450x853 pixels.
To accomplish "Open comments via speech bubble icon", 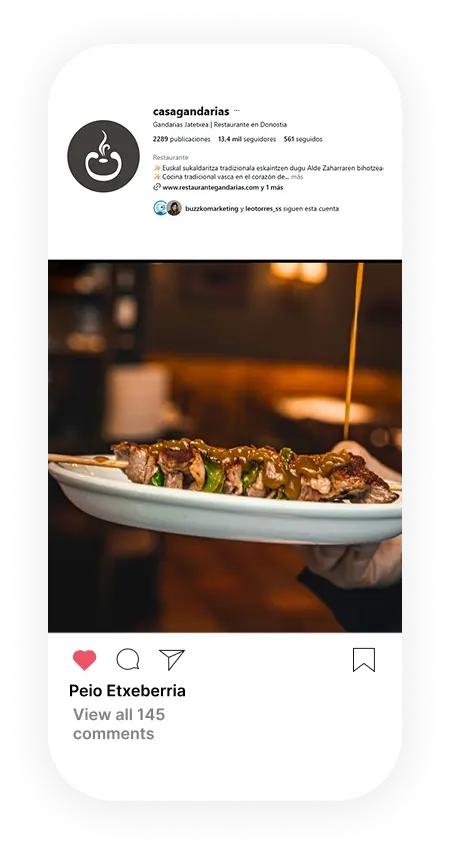I will pyautogui.click(x=128, y=659).
